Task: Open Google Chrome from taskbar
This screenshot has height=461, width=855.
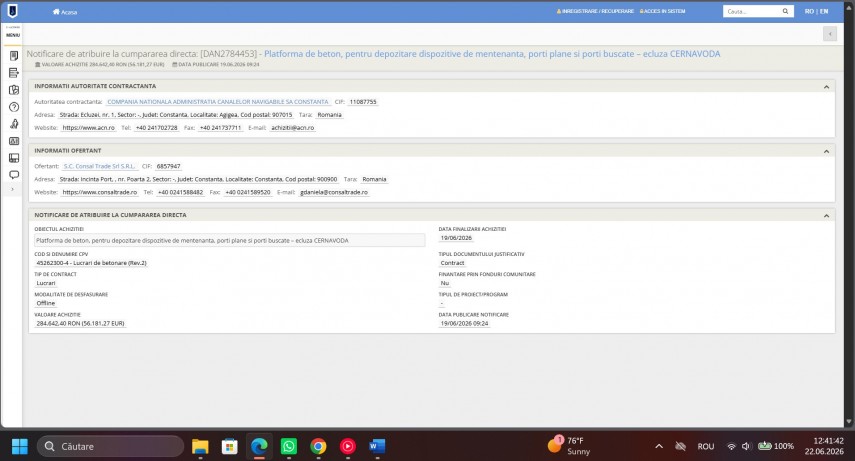Action: pyautogui.click(x=318, y=446)
